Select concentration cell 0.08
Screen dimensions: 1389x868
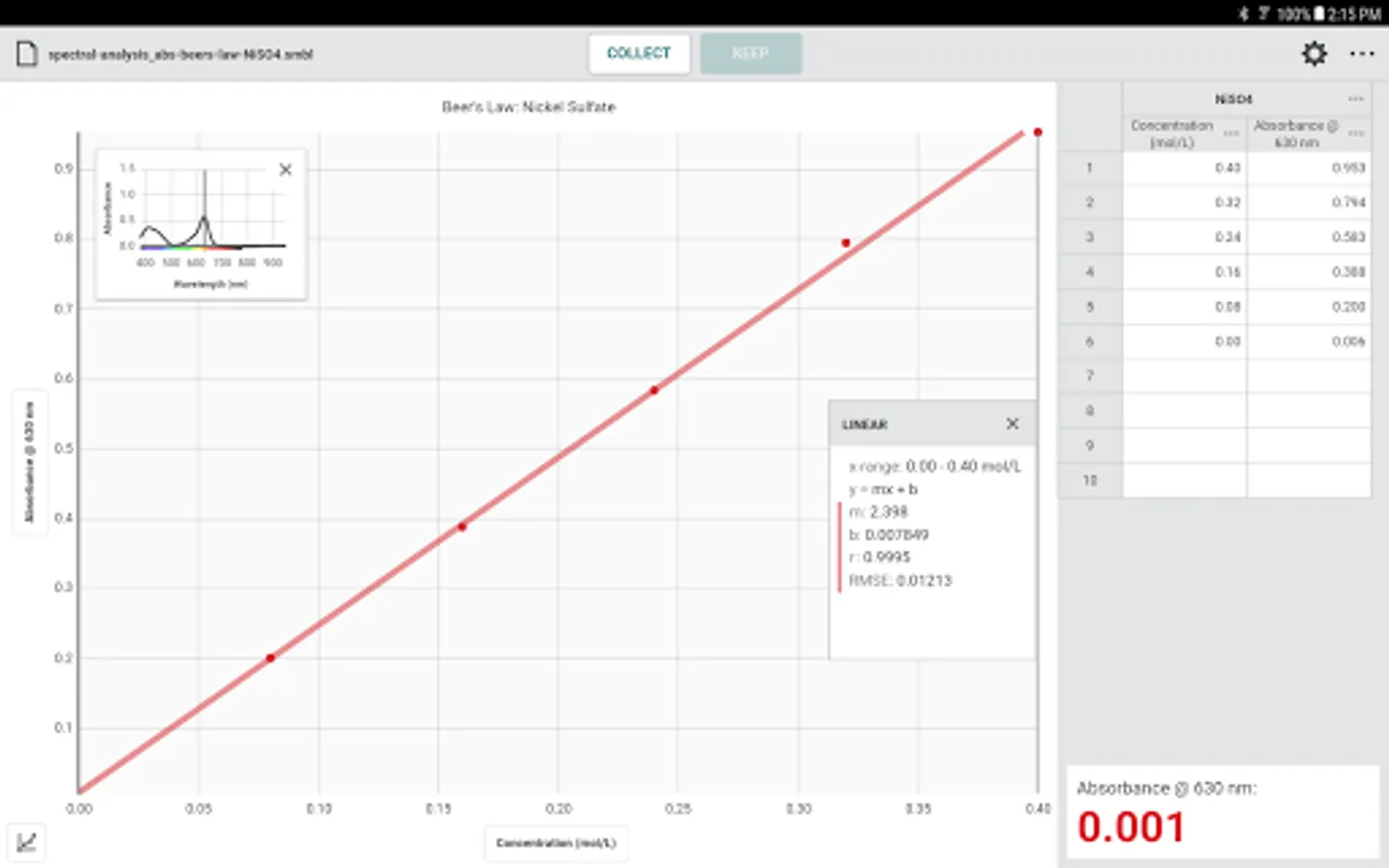[x=1185, y=307]
